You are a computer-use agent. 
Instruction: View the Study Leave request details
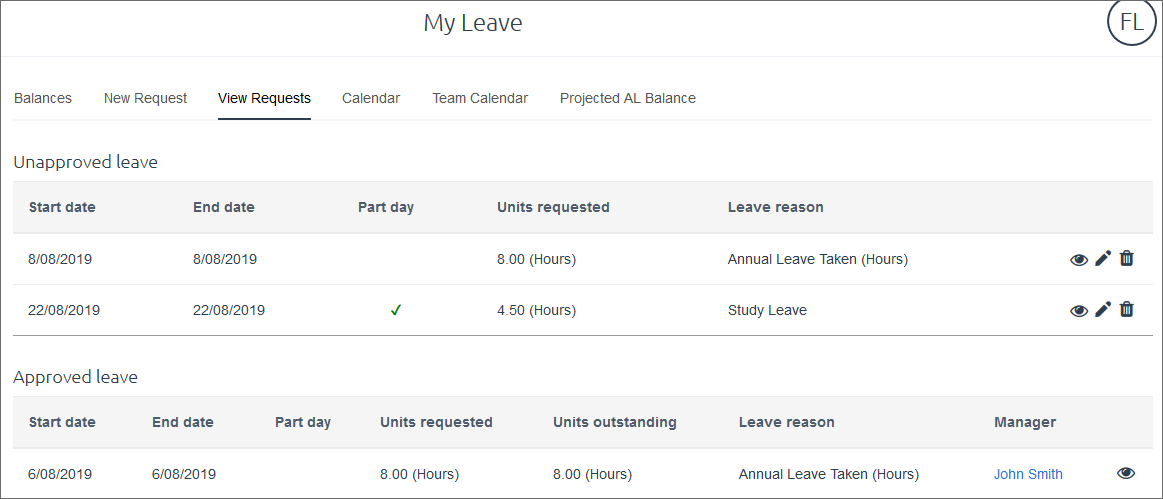click(1079, 310)
